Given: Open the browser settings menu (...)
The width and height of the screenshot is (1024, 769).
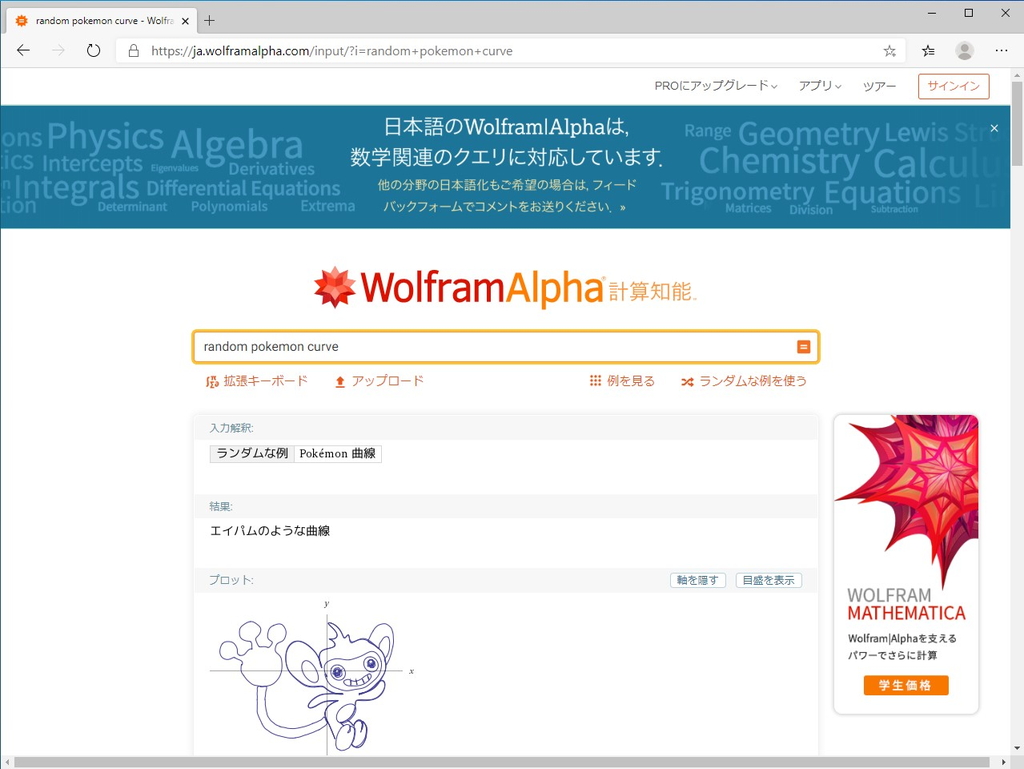Looking at the screenshot, I should pos(1001,50).
